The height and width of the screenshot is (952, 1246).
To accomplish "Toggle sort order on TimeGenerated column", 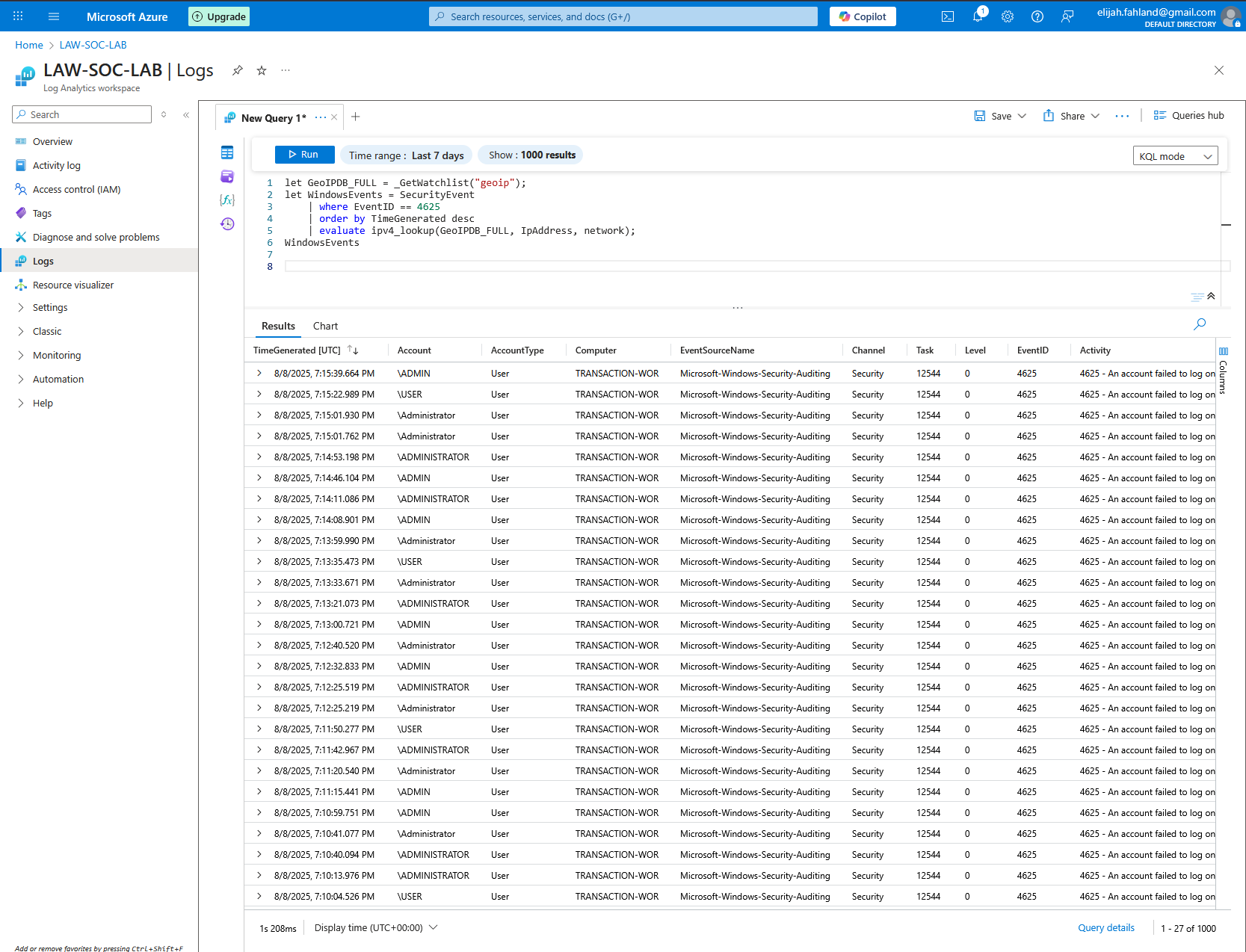I will [353, 350].
